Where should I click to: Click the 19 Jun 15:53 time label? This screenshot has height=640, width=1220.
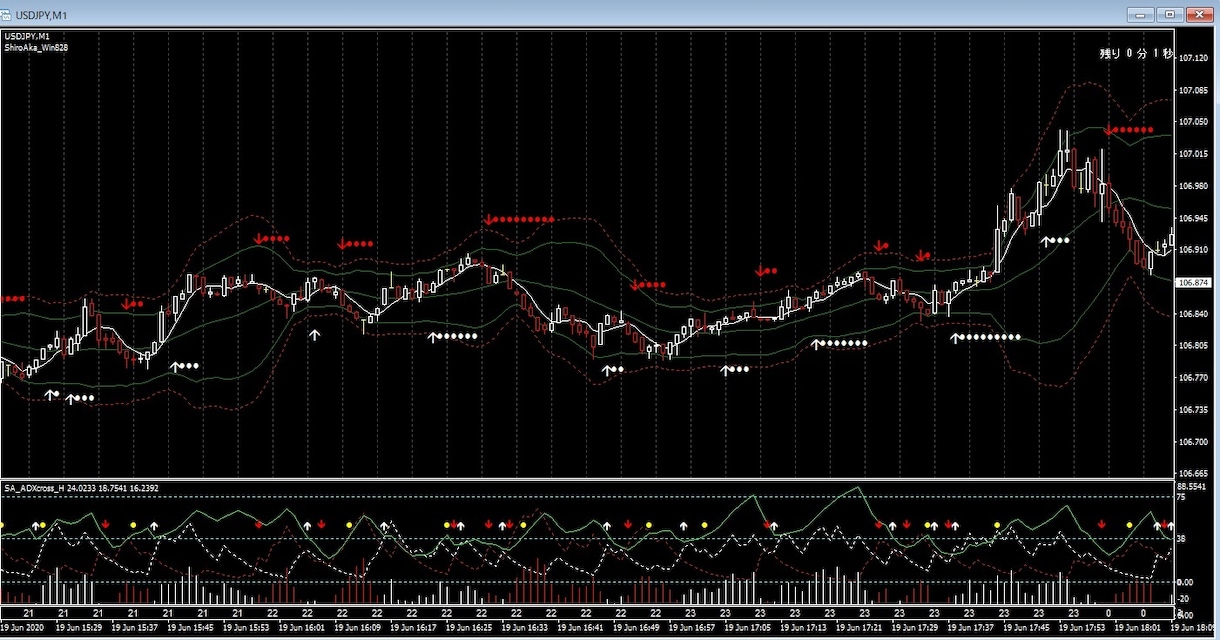[248, 628]
